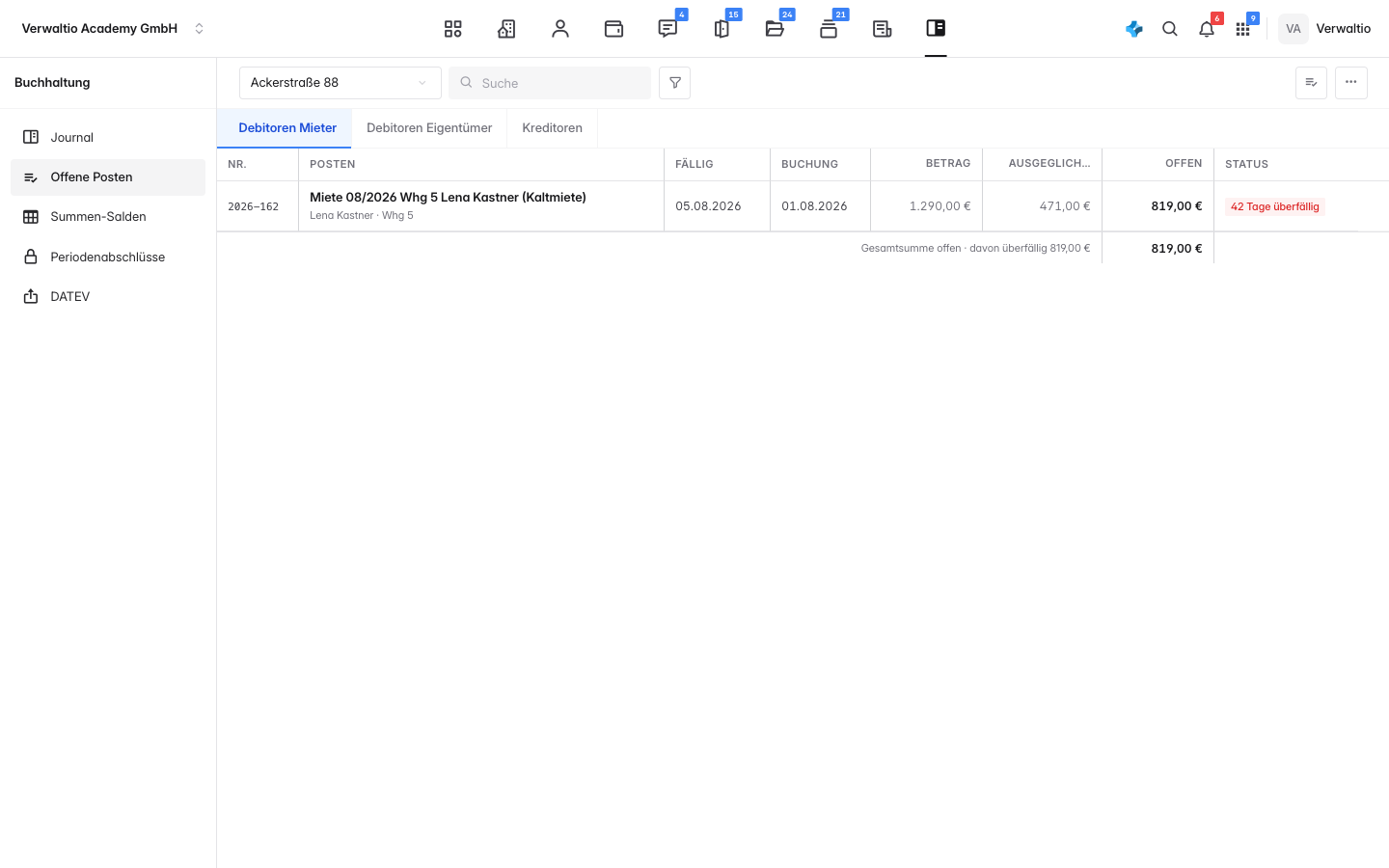Viewport: 1389px width, 868px height.
Task: Open global search magnifier icon
Action: coord(1170,29)
